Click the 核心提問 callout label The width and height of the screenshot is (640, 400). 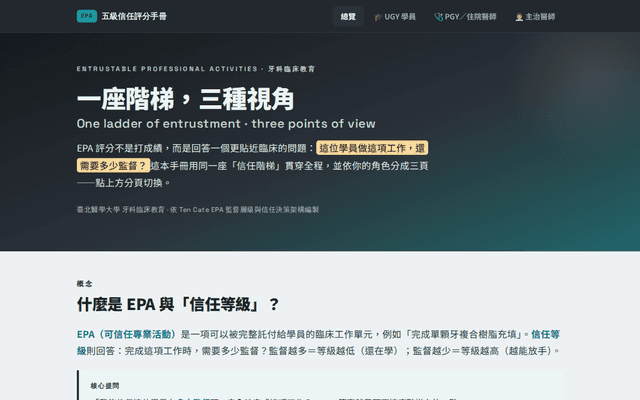pyautogui.click(x=105, y=386)
